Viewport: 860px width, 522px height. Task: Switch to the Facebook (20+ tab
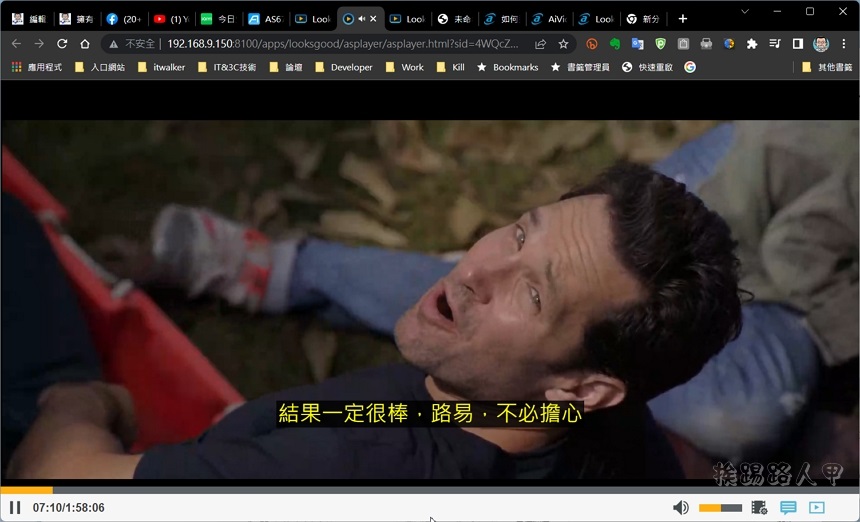[125, 19]
